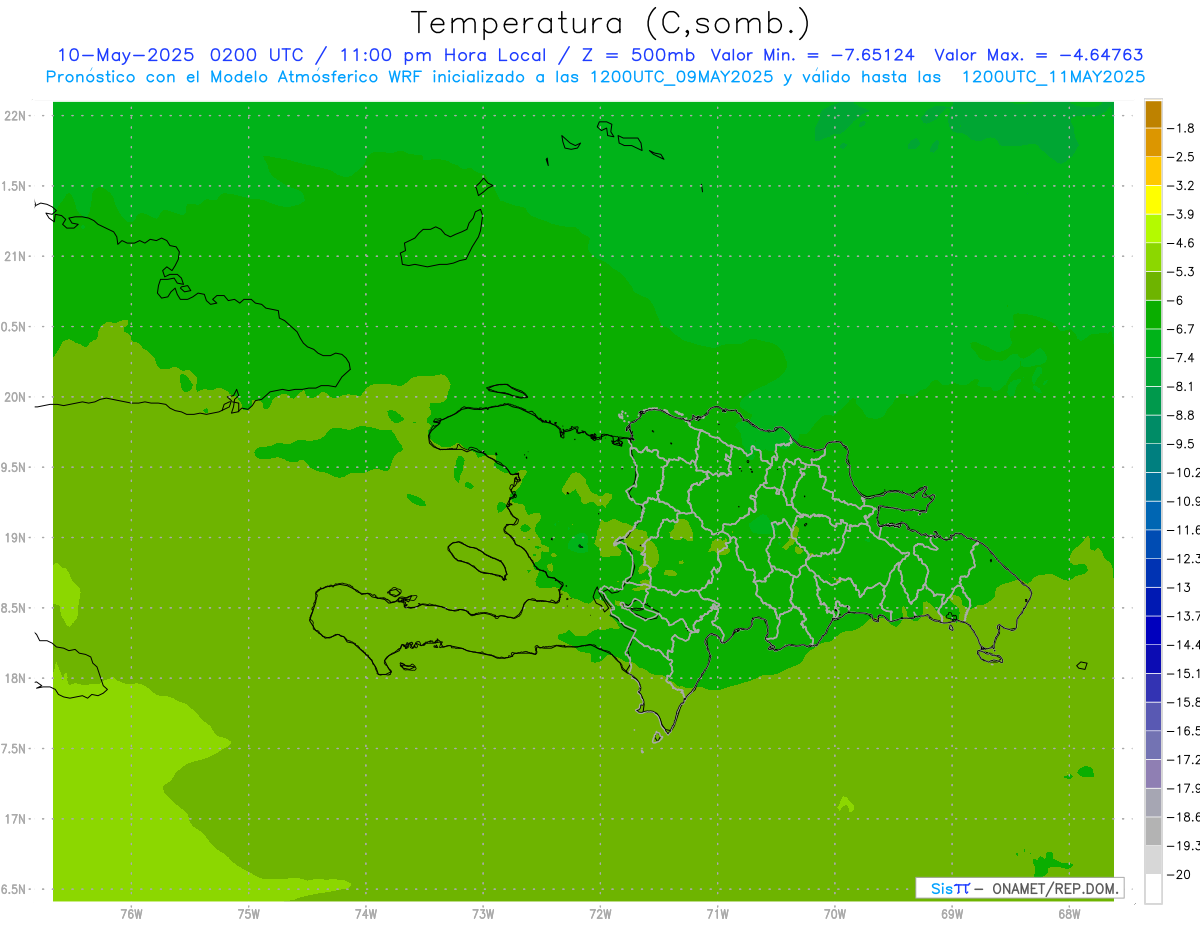The height and width of the screenshot is (927, 1200).
Task: Pick the purple swatch between -17.2 and -17.9
Action: [x=1153, y=774]
